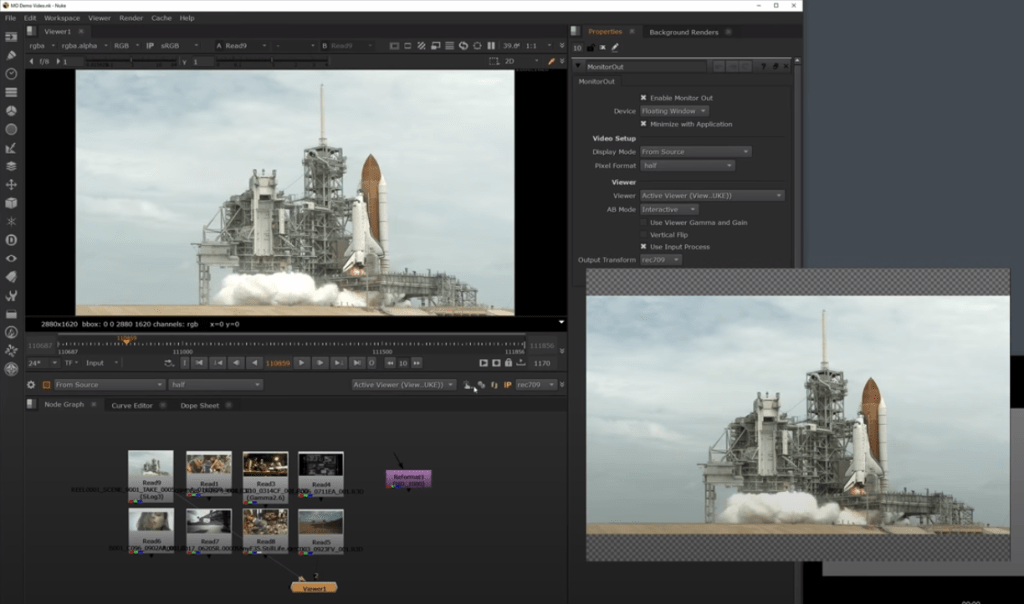
Task: Click the Channel nodes stack icon
Action: point(11,92)
